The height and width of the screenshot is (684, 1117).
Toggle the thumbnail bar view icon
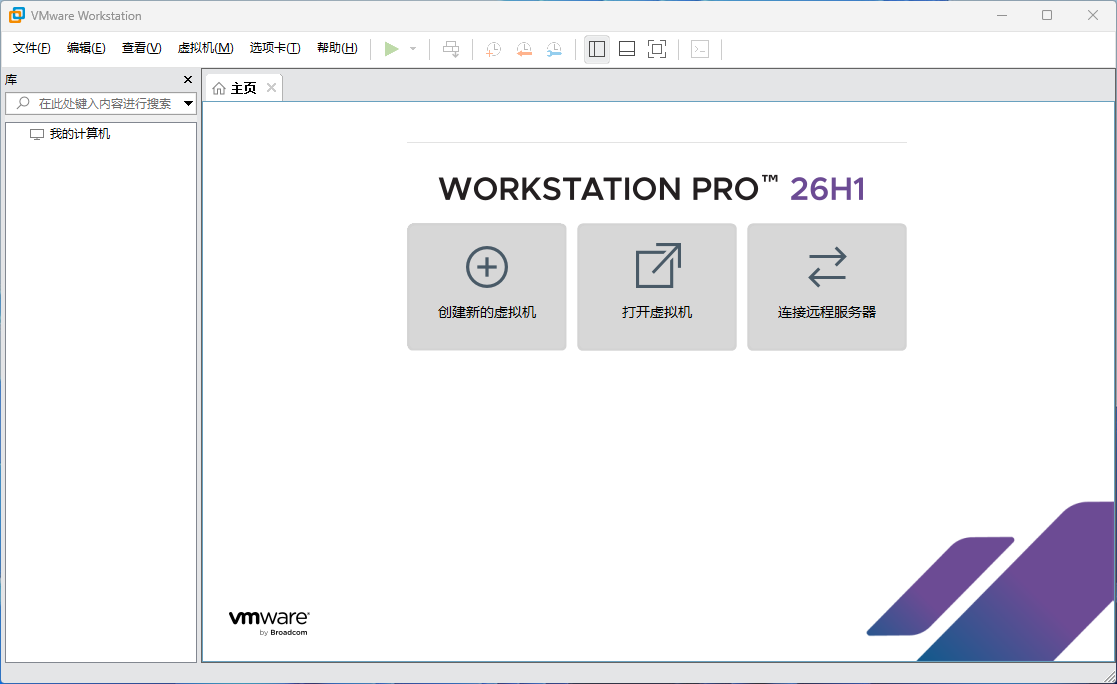pos(627,49)
